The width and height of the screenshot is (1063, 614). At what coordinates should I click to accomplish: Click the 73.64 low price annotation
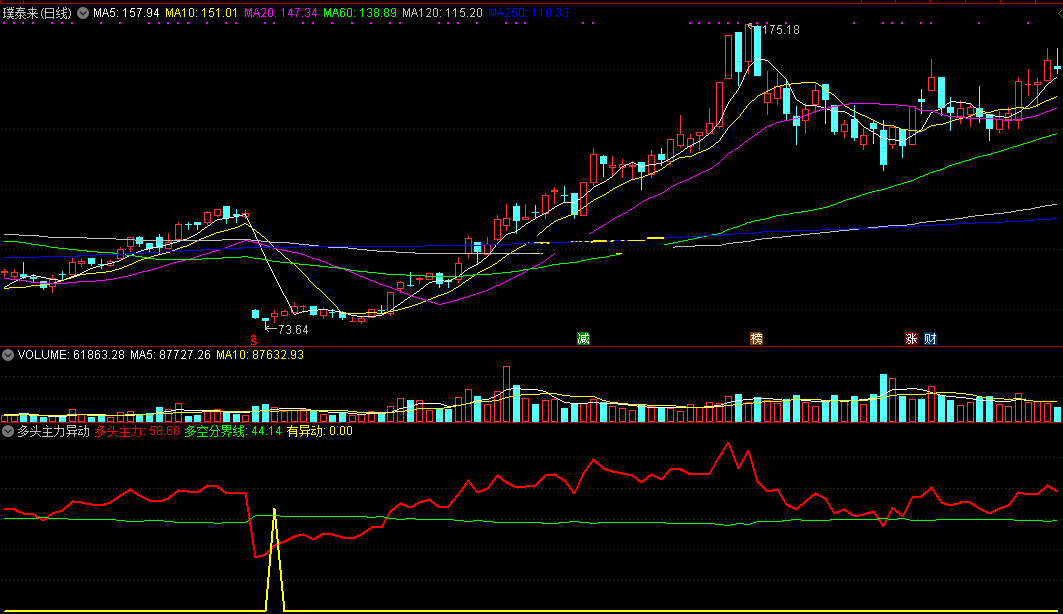(293, 330)
